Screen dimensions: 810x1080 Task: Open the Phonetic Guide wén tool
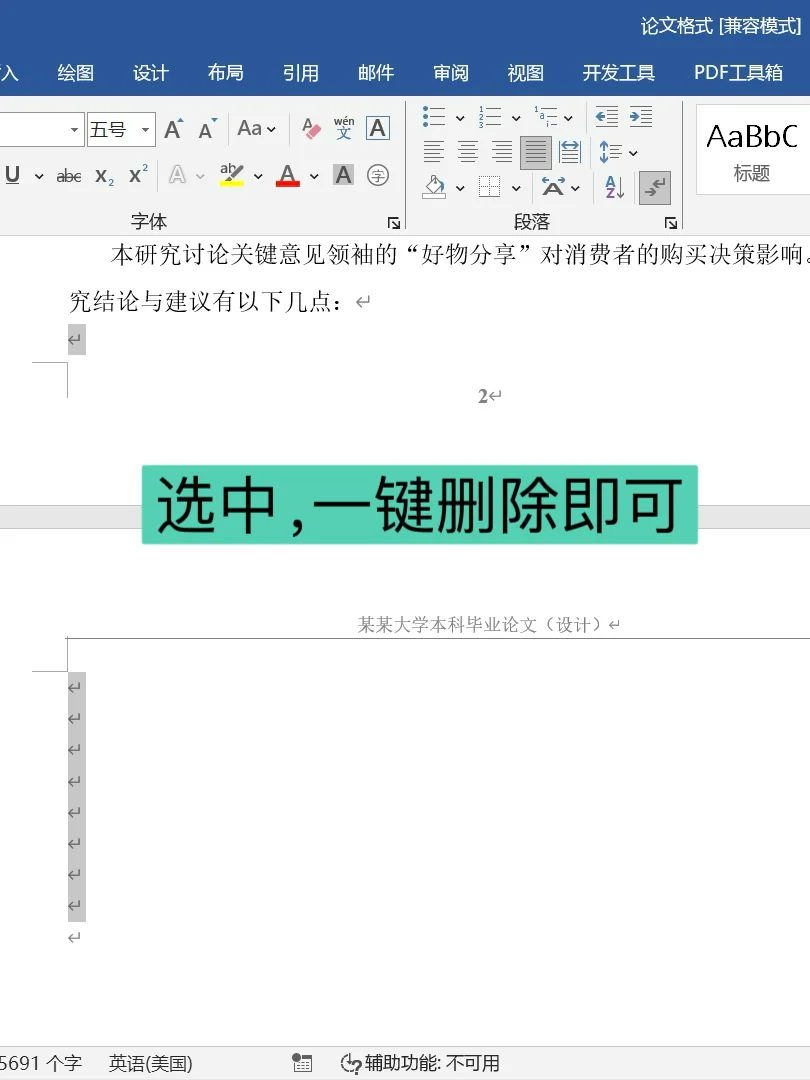[344, 129]
